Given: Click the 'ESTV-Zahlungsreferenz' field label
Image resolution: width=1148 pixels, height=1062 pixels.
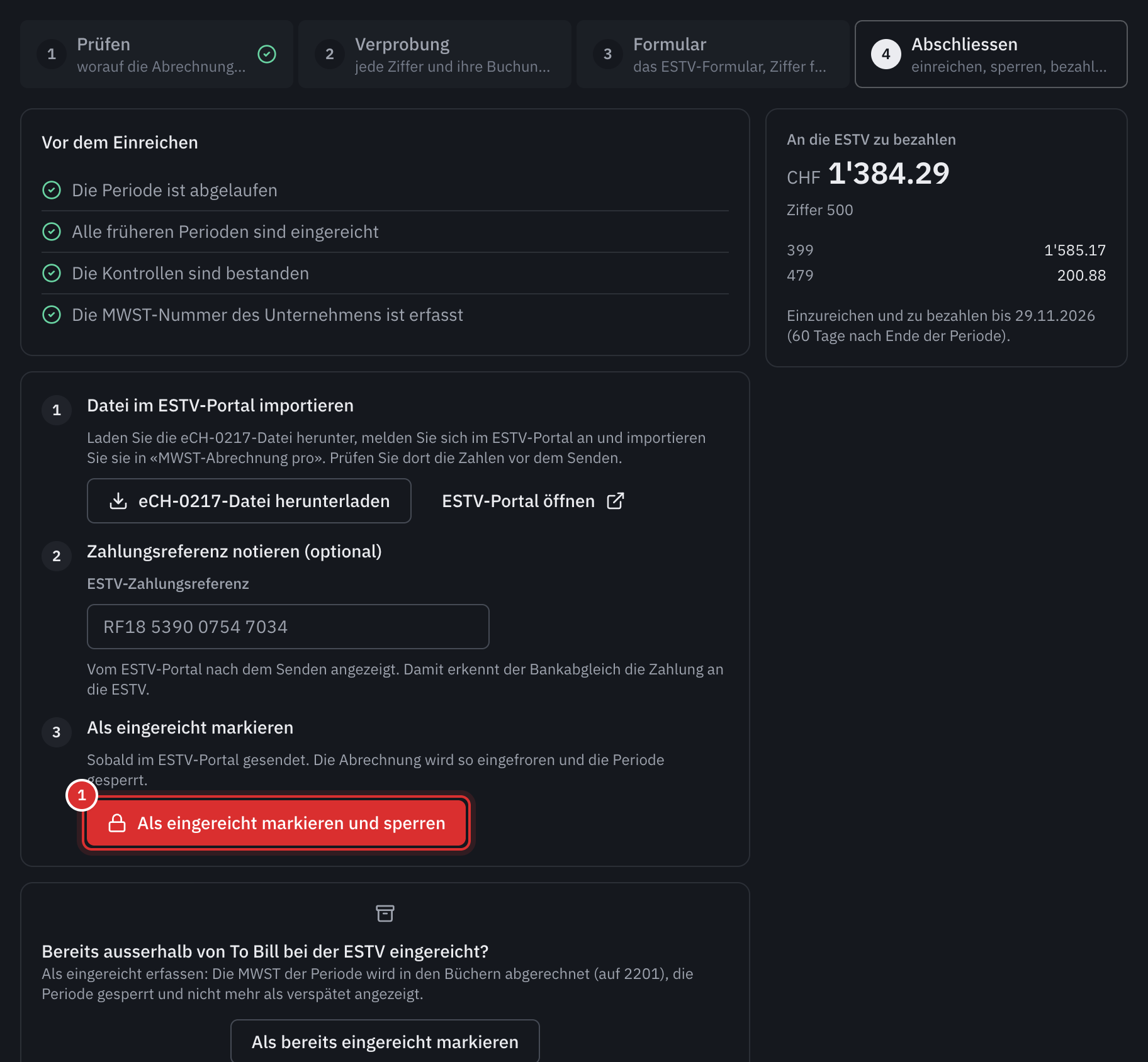Looking at the screenshot, I should point(168,584).
